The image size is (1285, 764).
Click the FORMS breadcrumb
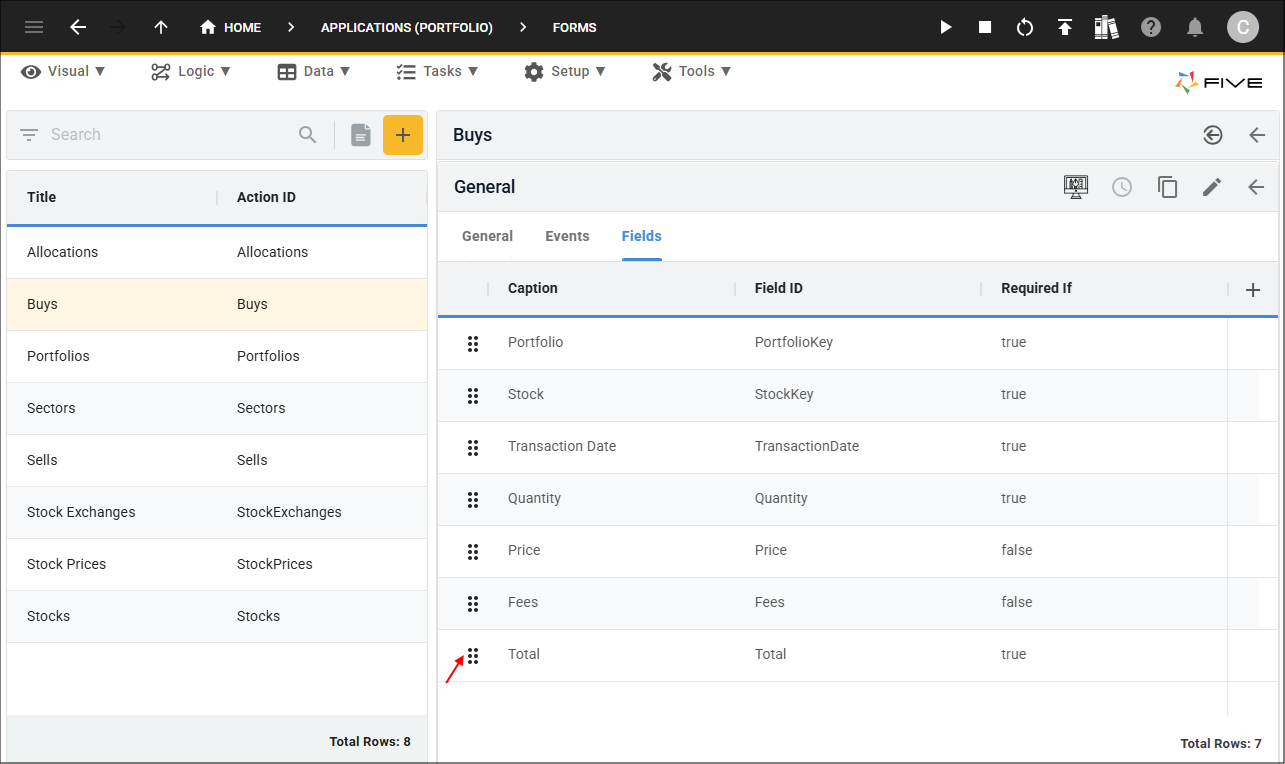[575, 27]
